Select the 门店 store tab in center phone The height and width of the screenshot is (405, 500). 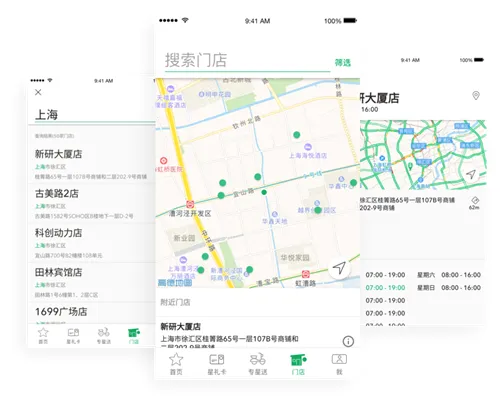click(x=298, y=364)
